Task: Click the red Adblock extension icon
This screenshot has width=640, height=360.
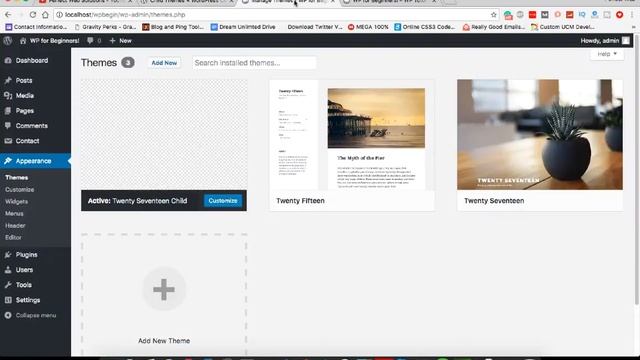Action: [x=620, y=15]
